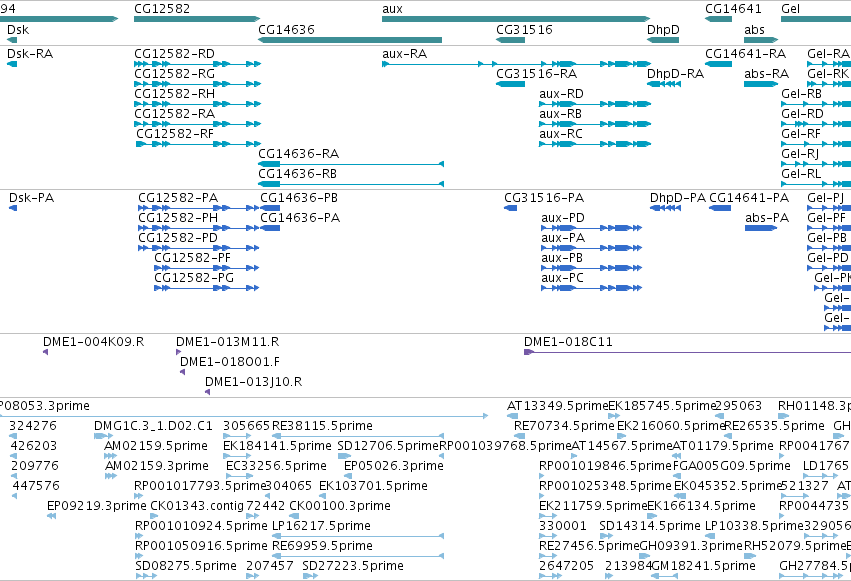Click the aux gene label
The height and width of the screenshot is (581, 851).
[392, 9]
